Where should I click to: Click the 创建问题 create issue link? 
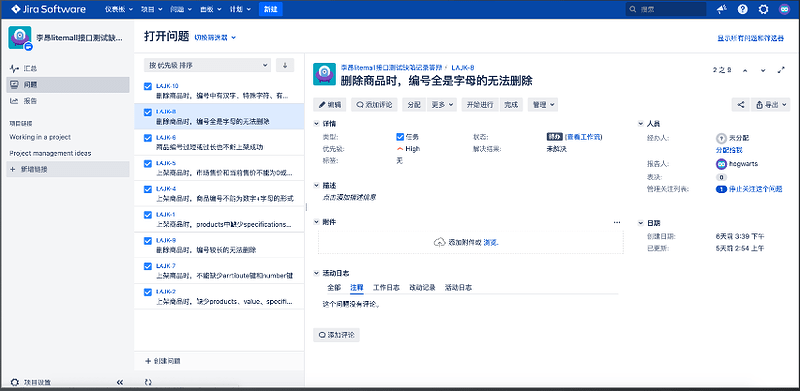coord(163,361)
